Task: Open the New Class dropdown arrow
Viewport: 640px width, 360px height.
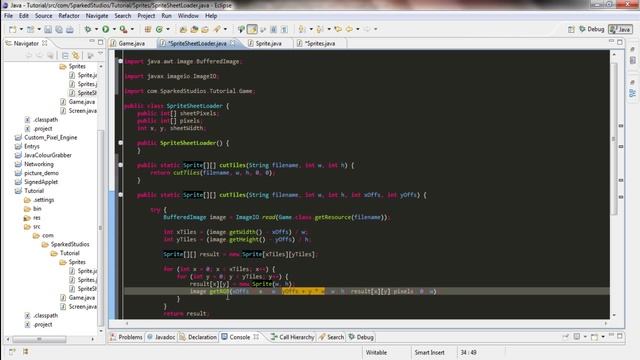Action: (168, 29)
